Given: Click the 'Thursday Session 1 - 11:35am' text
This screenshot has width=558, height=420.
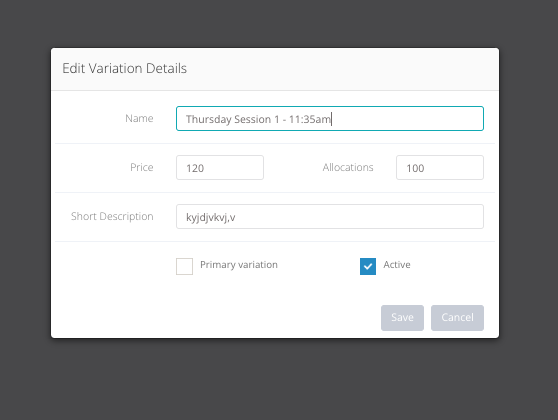Looking at the screenshot, I should (258, 119).
